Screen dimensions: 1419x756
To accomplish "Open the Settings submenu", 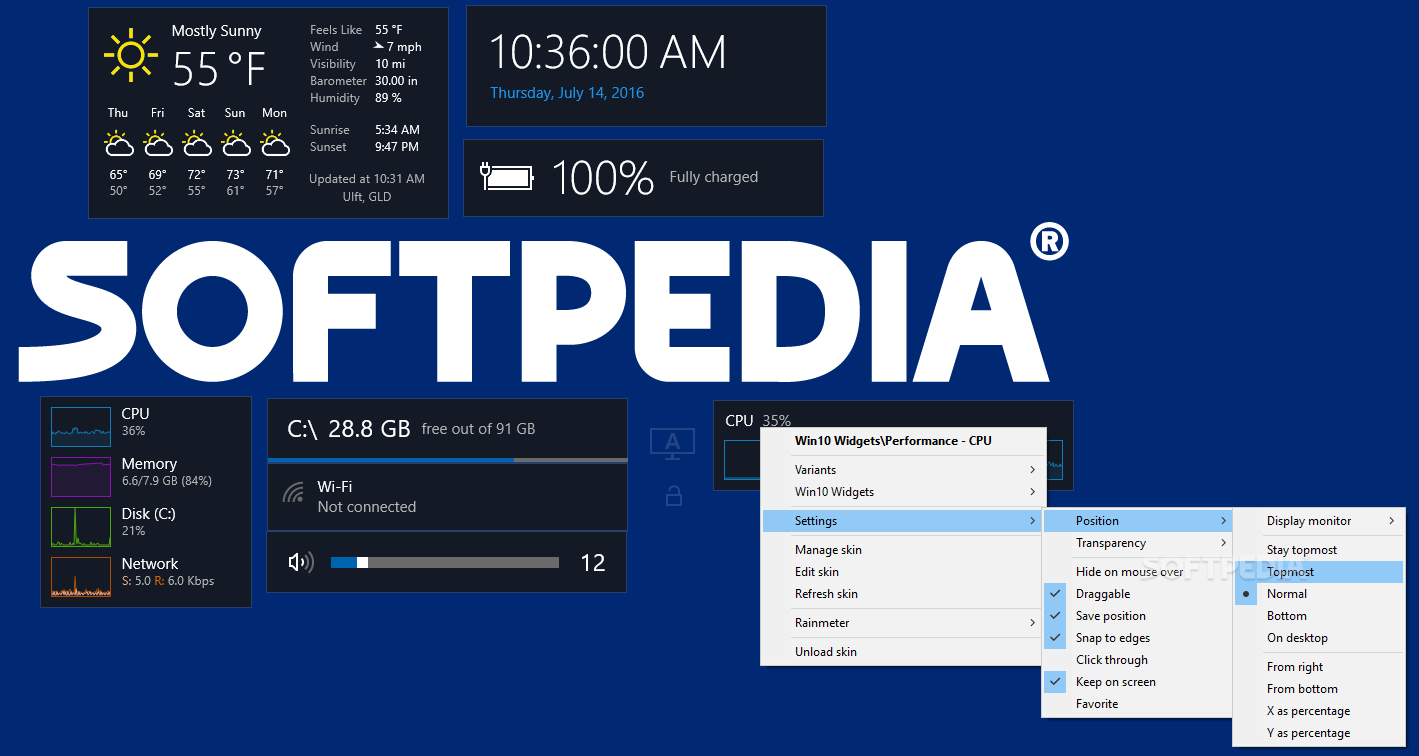I will coord(904,521).
